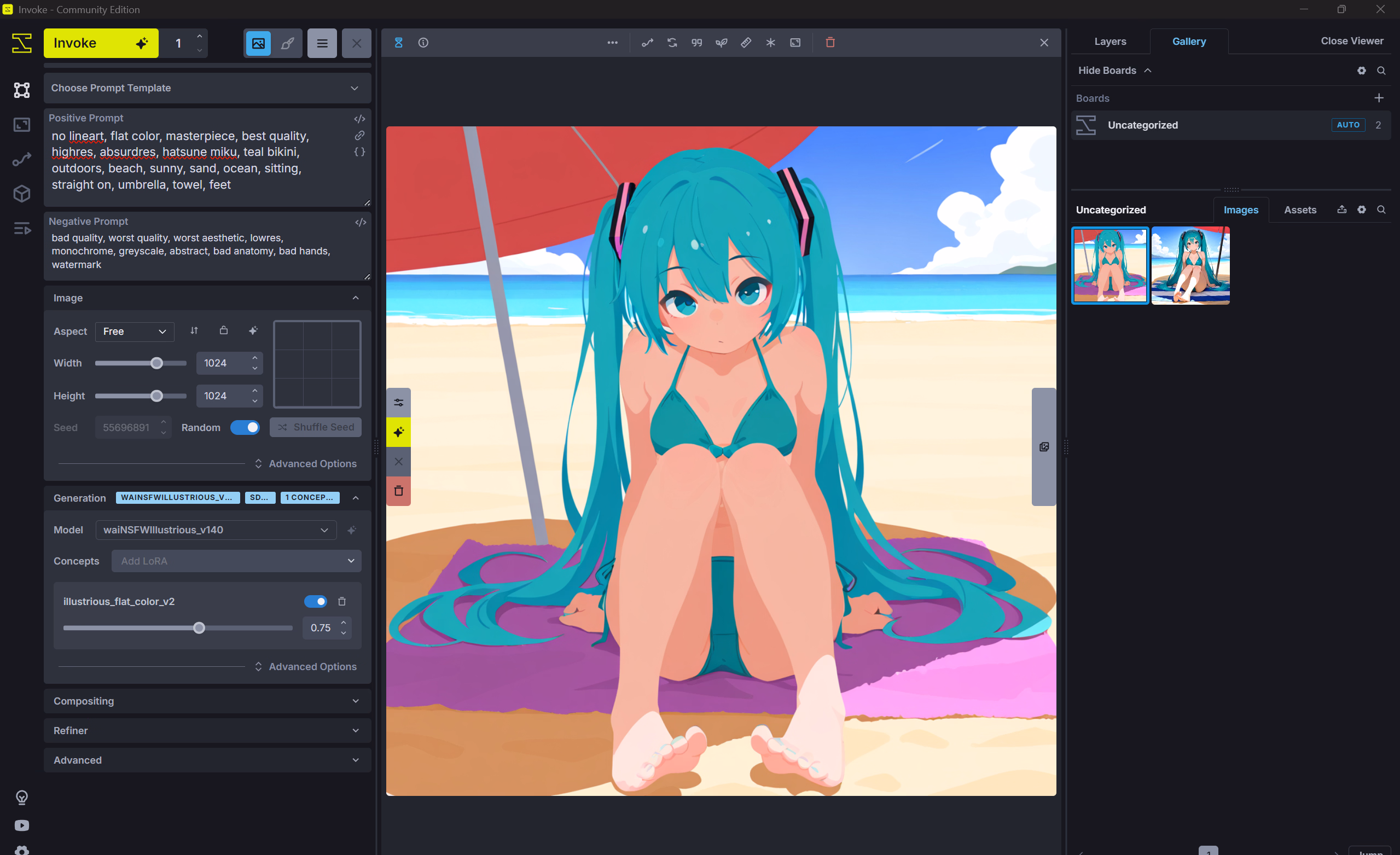This screenshot has height=855, width=1400.
Task: Click the yellow Invoke button
Action: coord(101,43)
